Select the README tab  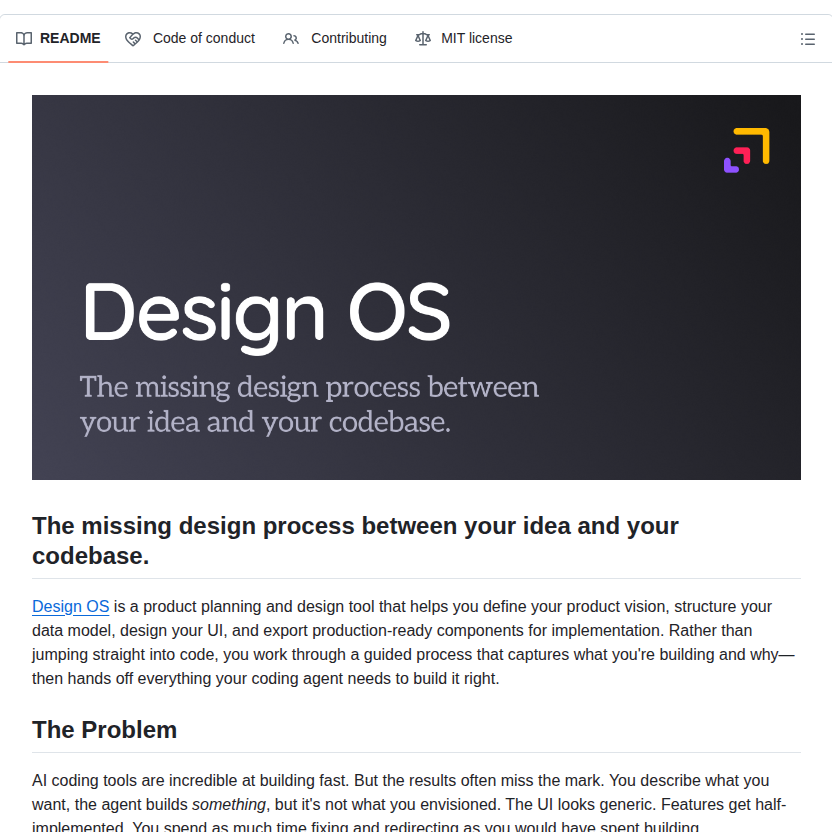point(69,38)
